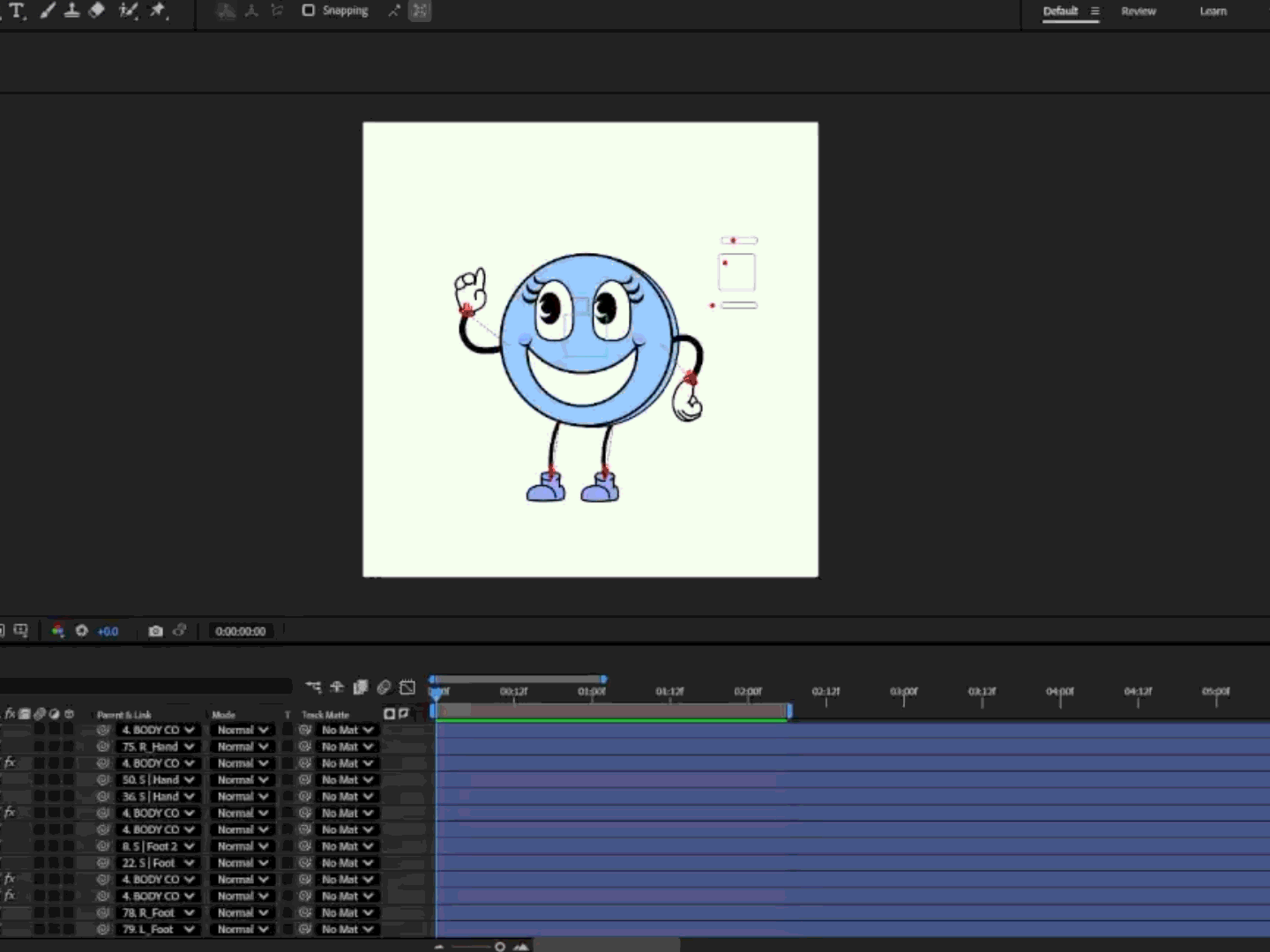The height and width of the screenshot is (952, 1270).
Task: Toggle the Motion Blur timeline switch
Action: [384, 688]
